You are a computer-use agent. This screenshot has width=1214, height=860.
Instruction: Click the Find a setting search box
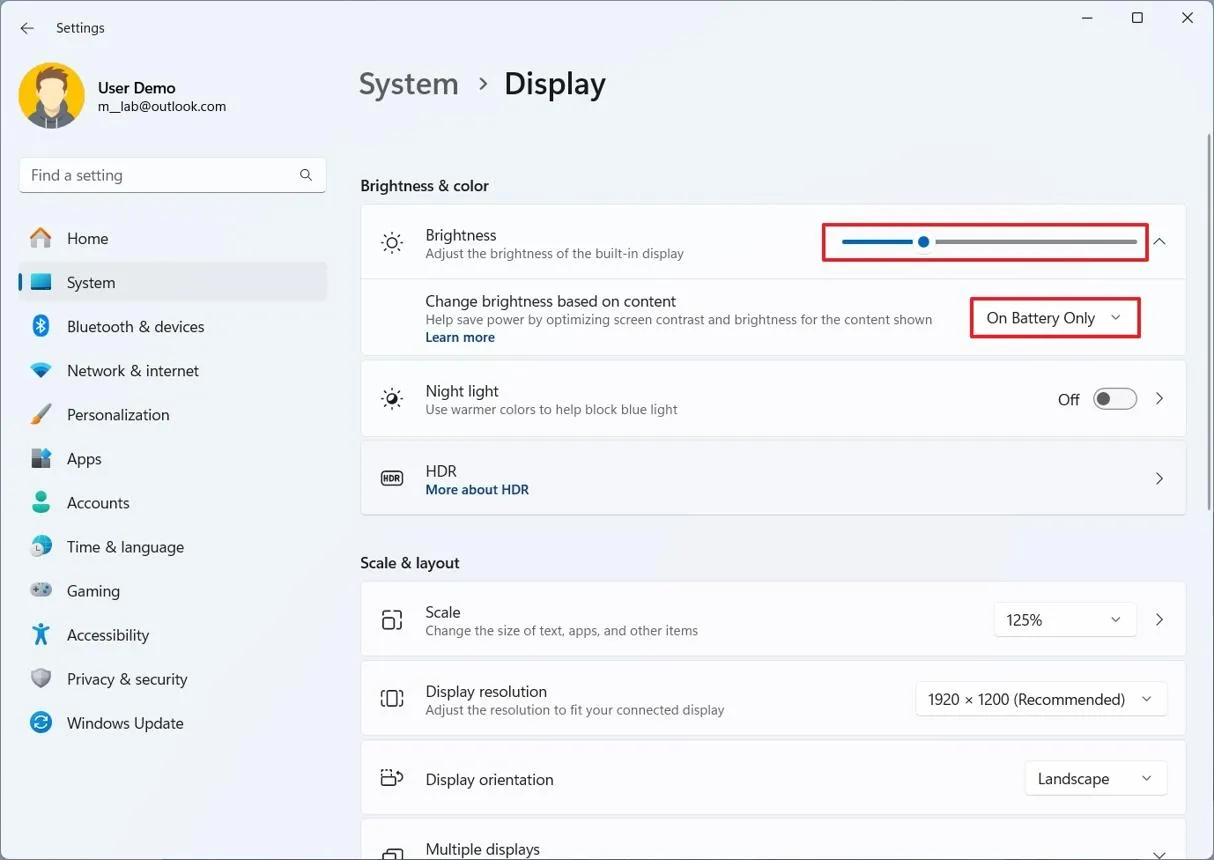[x=173, y=175]
